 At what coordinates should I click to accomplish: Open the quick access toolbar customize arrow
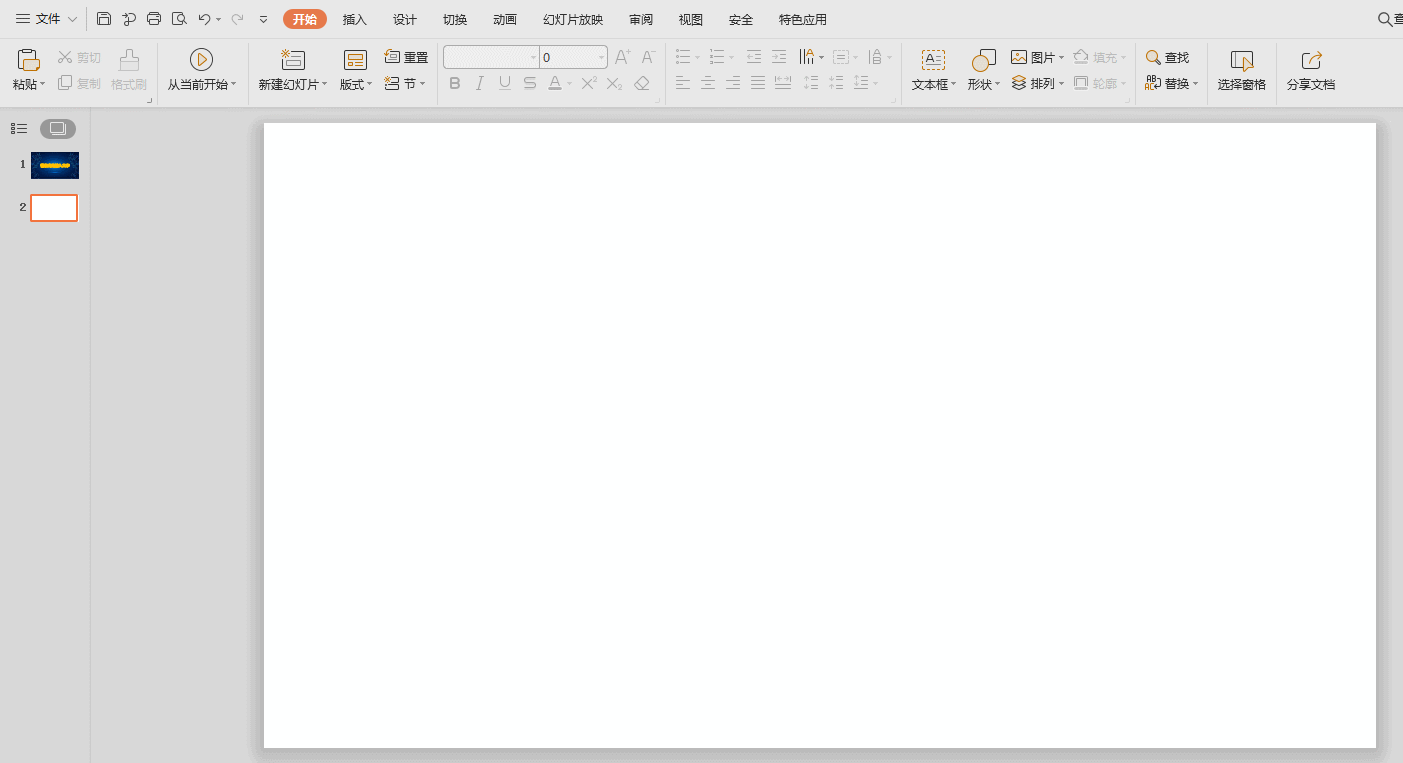pyautogui.click(x=263, y=19)
